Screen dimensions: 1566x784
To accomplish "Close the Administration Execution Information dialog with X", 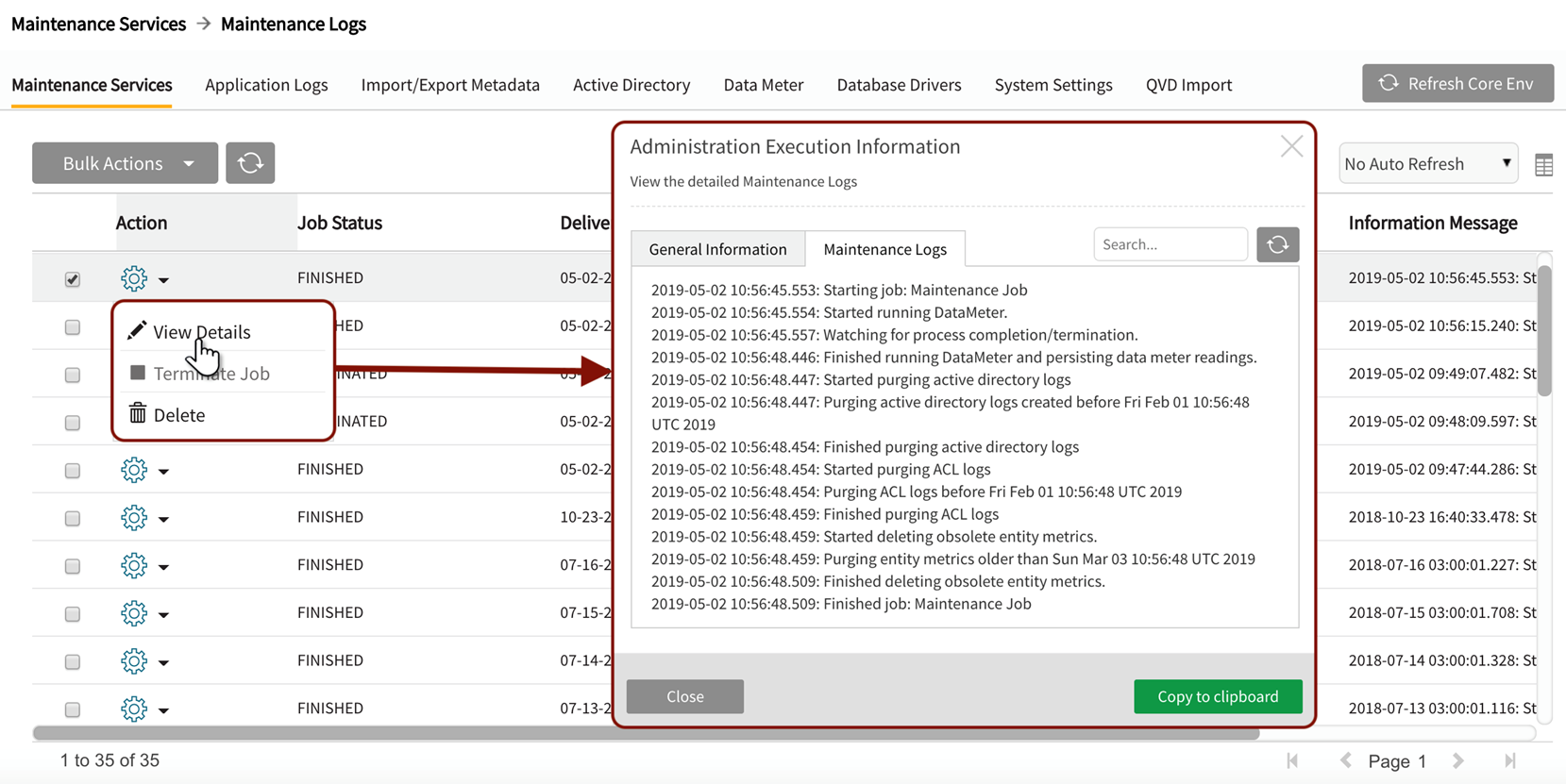I will coord(1291,146).
